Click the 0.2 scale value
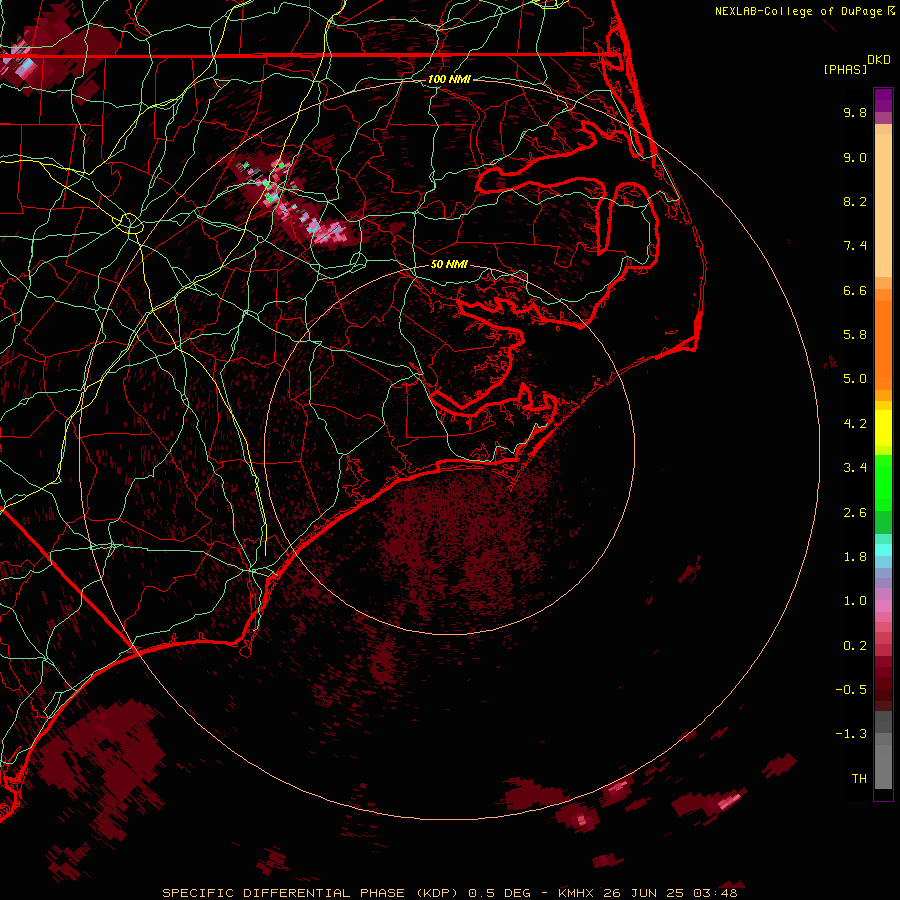The height and width of the screenshot is (900, 900). tap(855, 646)
